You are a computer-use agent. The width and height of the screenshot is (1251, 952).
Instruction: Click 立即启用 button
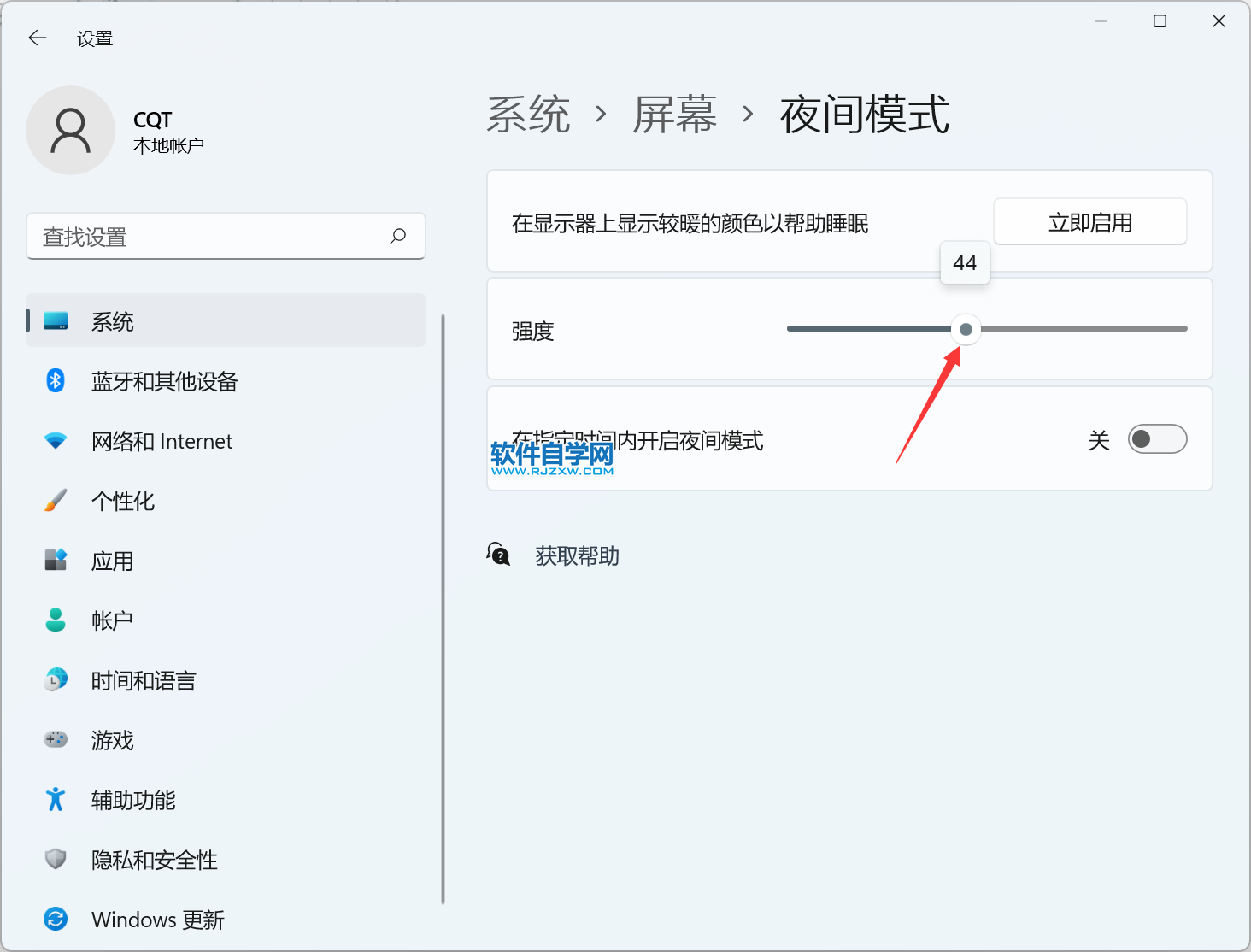click(1089, 222)
